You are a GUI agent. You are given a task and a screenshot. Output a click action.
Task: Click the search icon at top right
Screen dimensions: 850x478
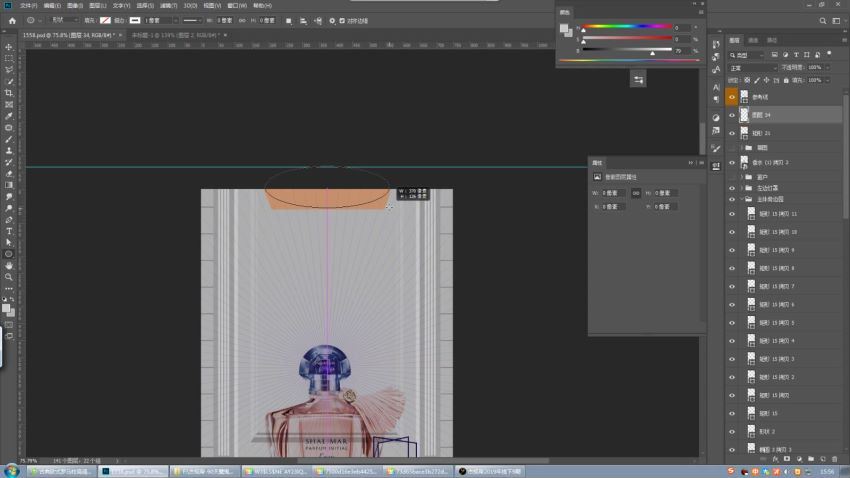tap(823, 21)
